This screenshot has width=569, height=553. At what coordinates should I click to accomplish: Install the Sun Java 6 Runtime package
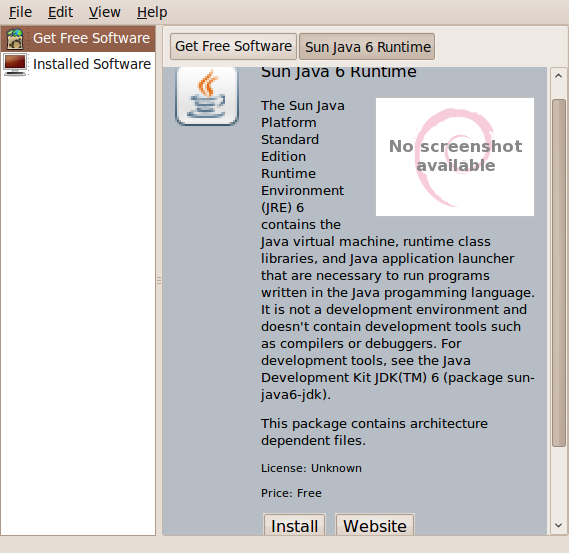pyautogui.click(x=294, y=525)
